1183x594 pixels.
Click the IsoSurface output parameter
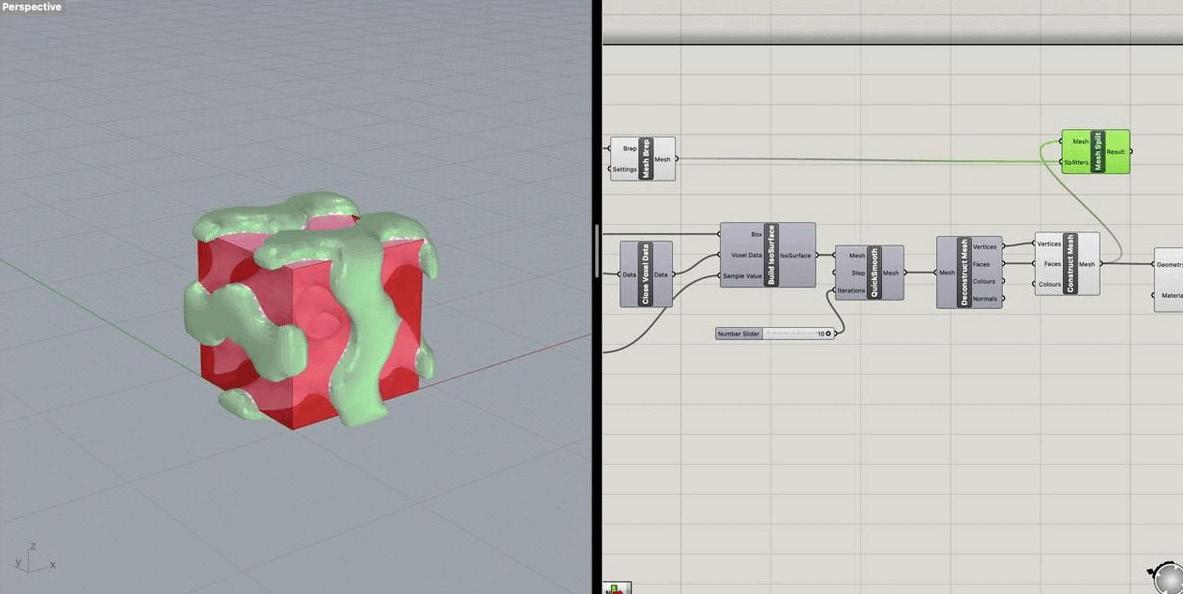[x=794, y=255]
